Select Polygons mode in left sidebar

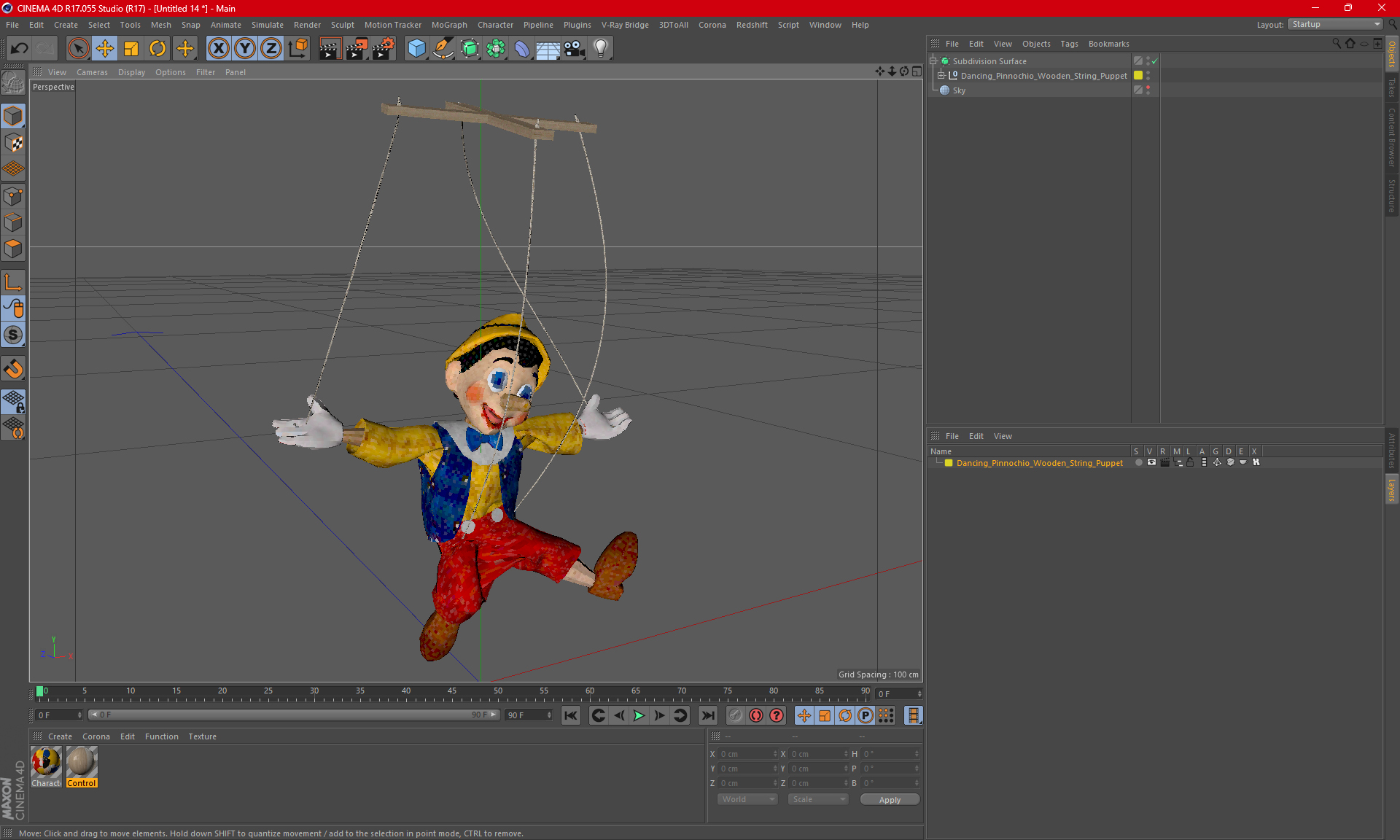pyautogui.click(x=13, y=249)
